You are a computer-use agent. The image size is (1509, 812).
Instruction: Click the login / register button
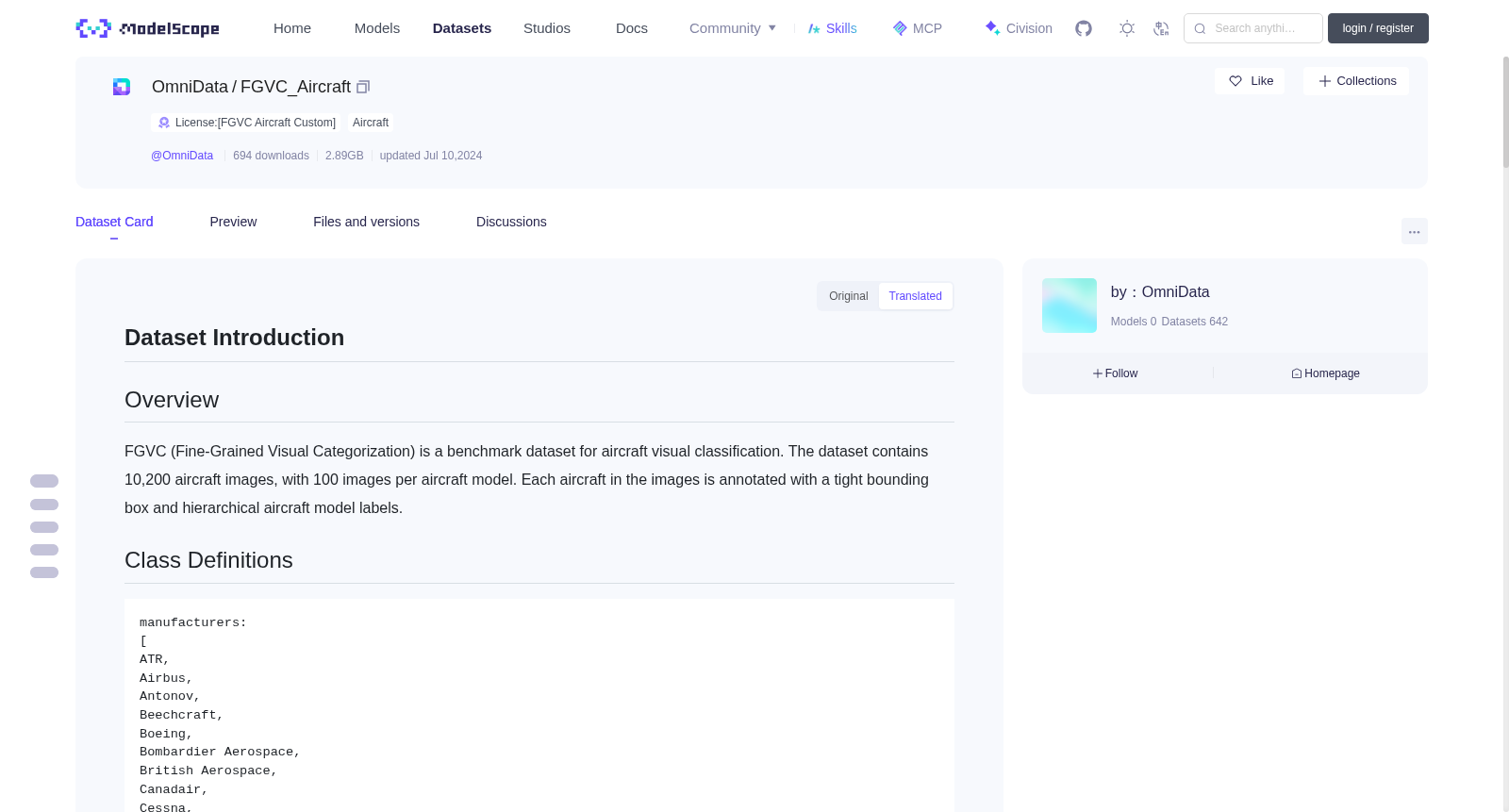coord(1378,28)
